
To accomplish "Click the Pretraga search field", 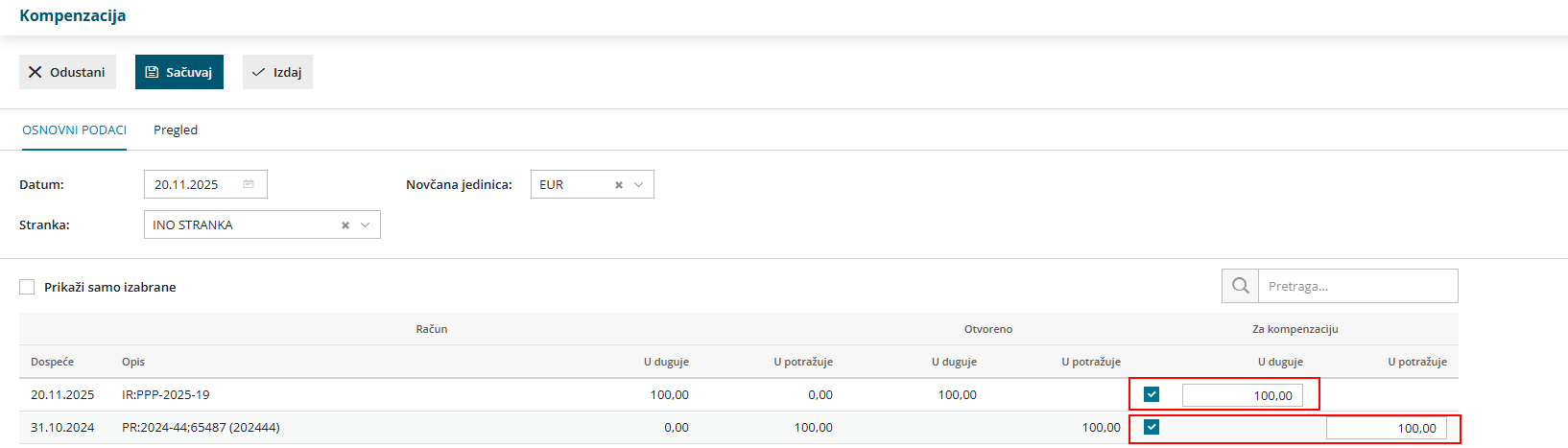I will click(x=1357, y=286).
